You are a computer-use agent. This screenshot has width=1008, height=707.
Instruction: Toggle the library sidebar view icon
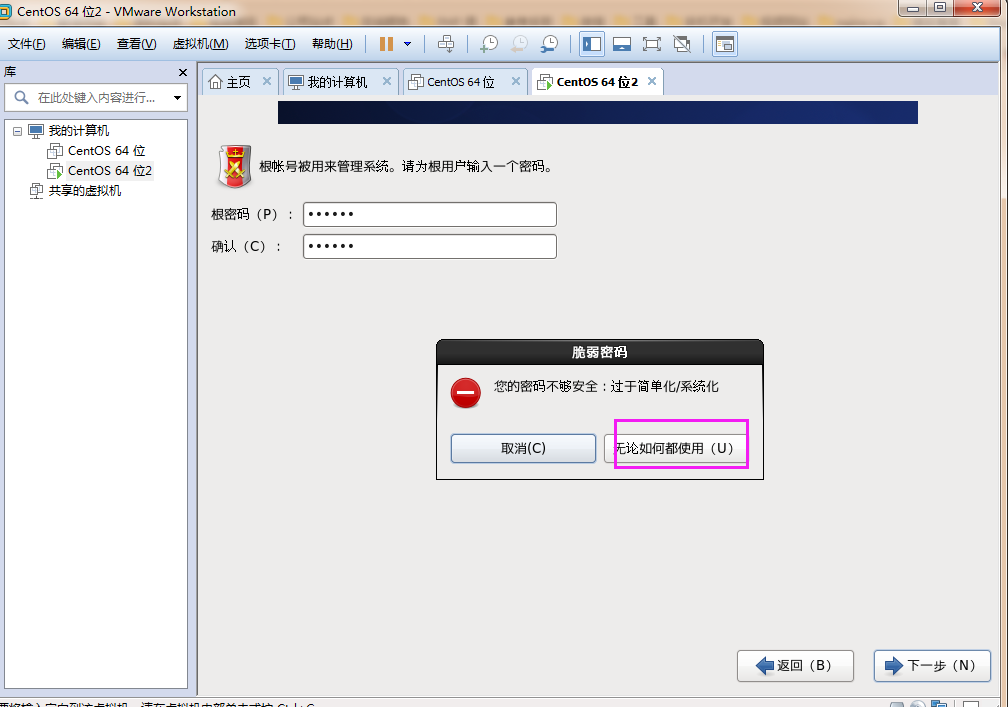591,44
